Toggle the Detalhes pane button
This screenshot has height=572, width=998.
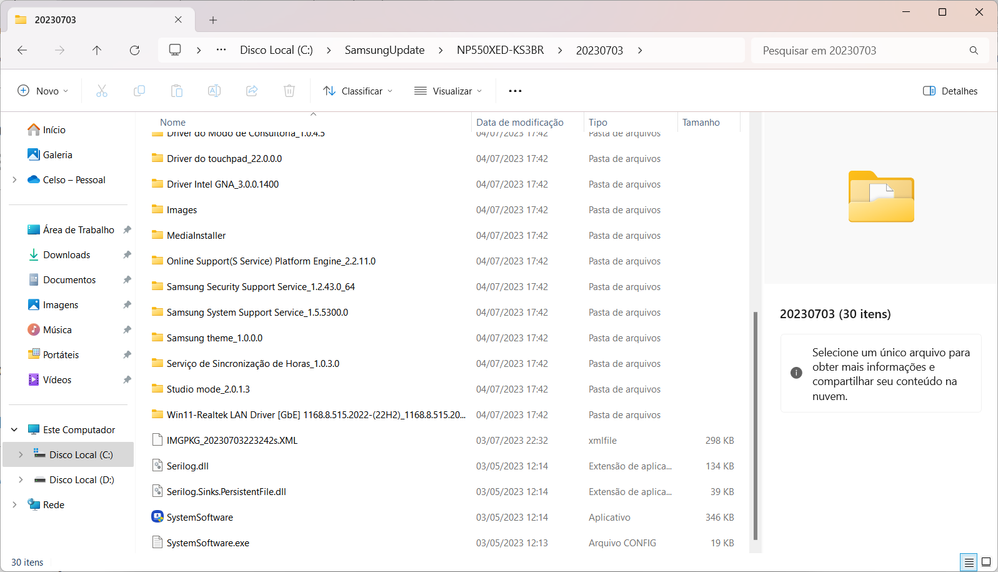pyautogui.click(x=950, y=91)
